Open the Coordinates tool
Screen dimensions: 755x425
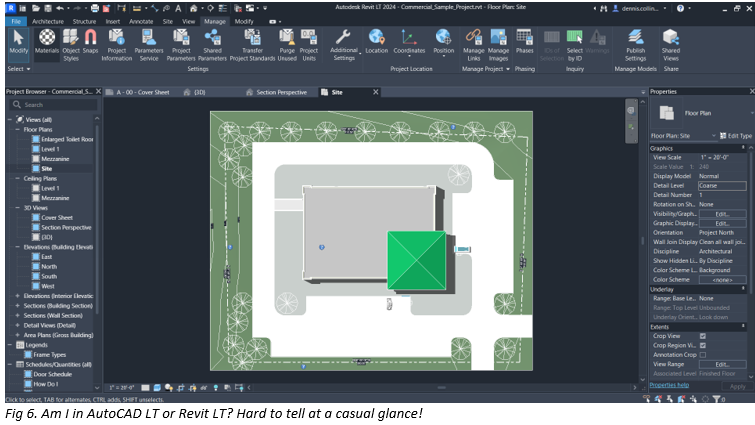click(409, 42)
